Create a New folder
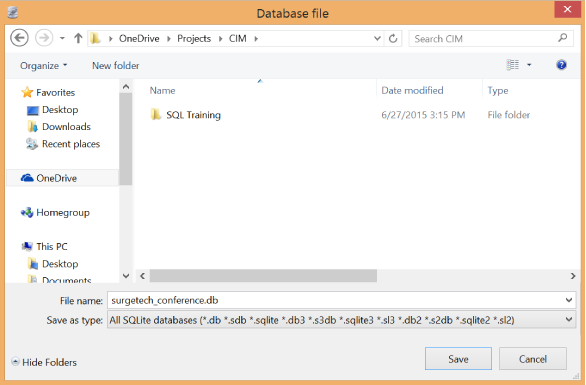 [x=115, y=66]
